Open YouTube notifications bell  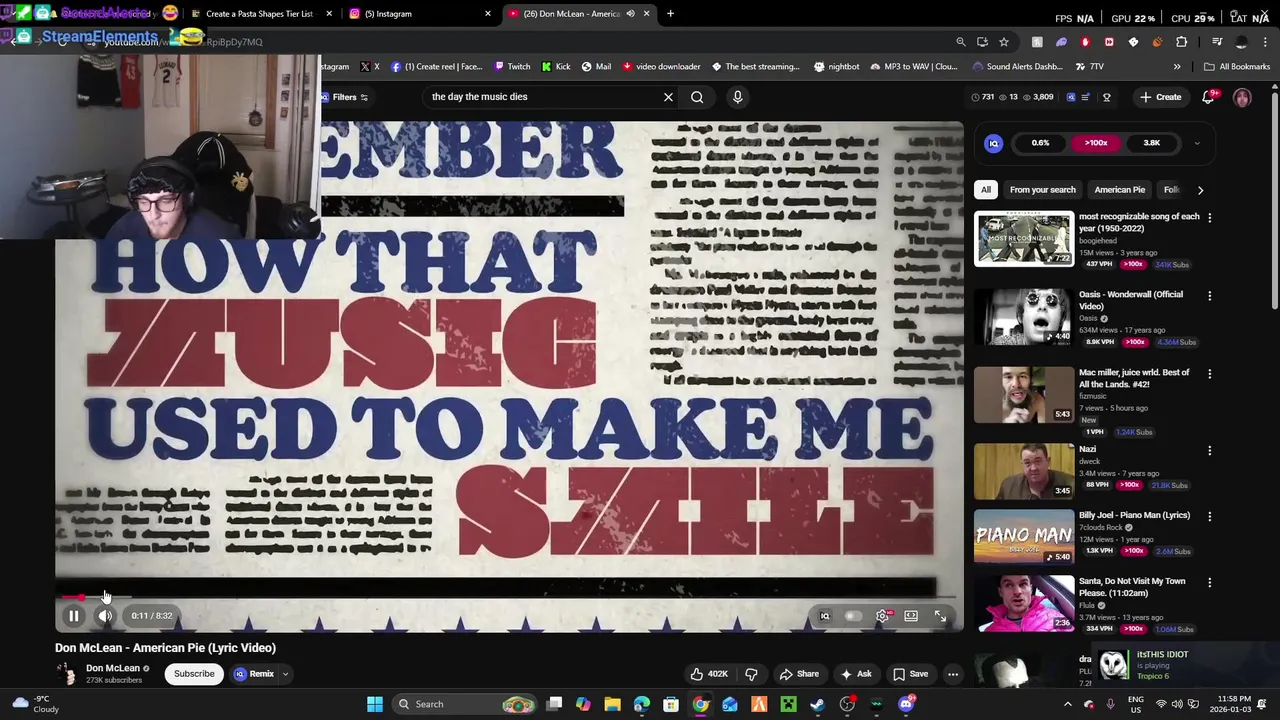[1208, 97]
